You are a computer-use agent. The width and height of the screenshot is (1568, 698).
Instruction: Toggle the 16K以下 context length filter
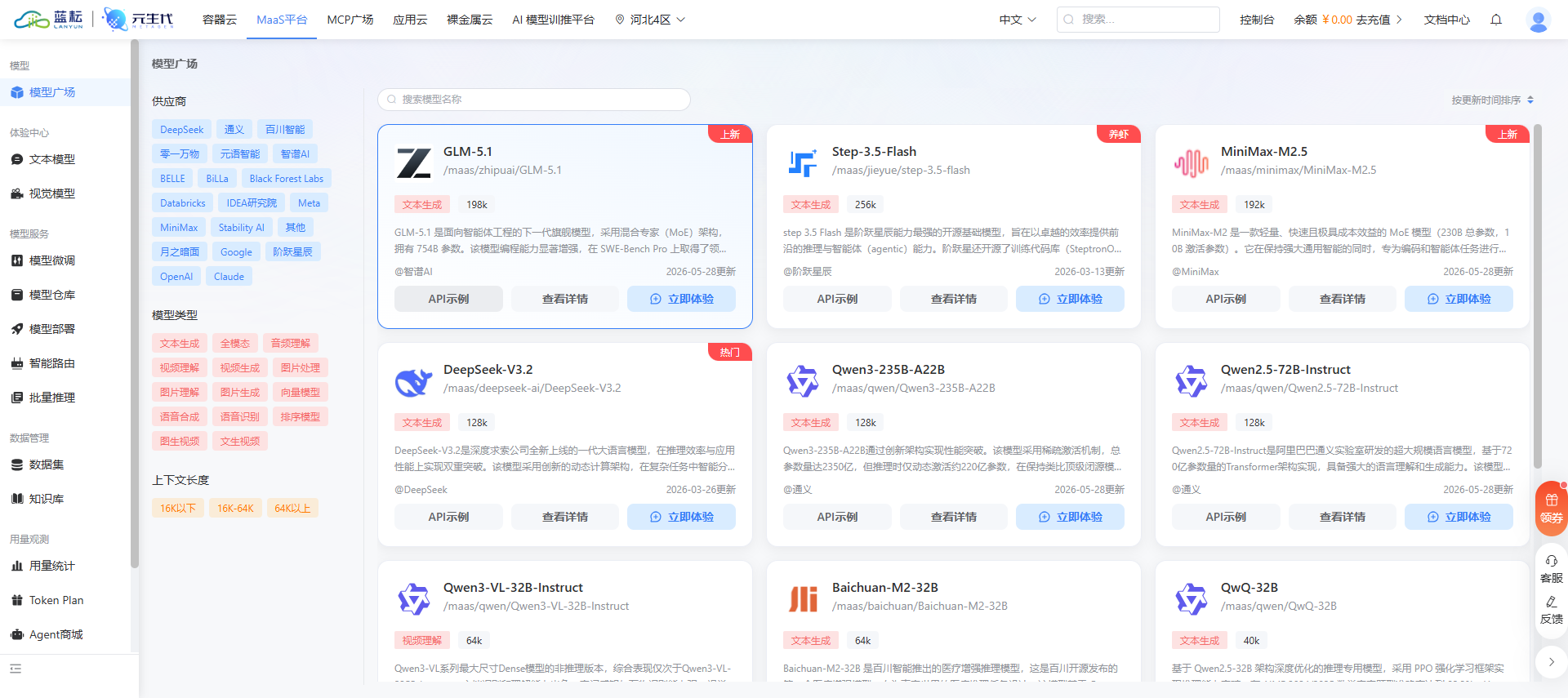(x=178, y=508)
